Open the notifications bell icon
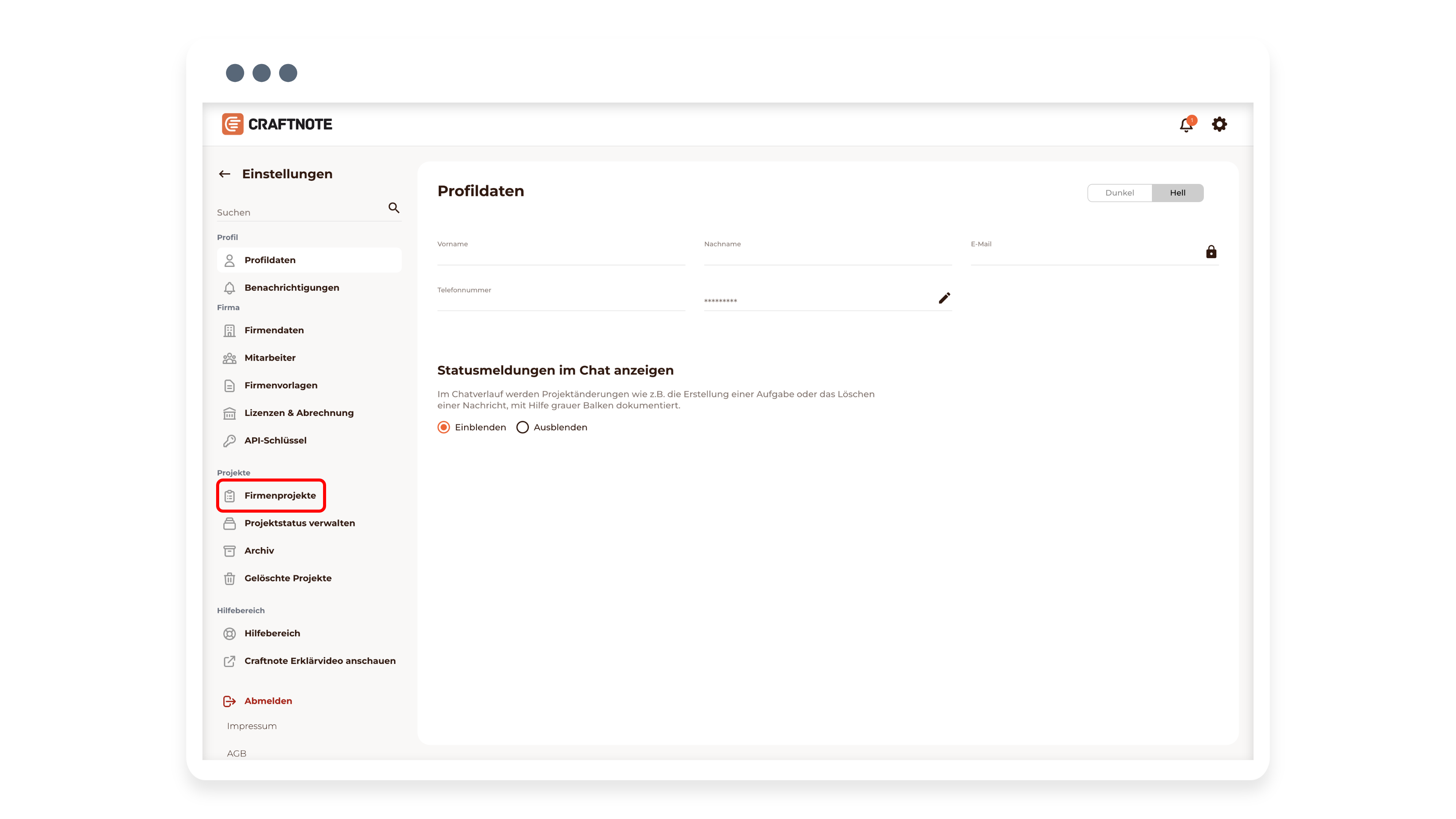1456x819 pixels. pyautogui.click(x=1186, y=125)
